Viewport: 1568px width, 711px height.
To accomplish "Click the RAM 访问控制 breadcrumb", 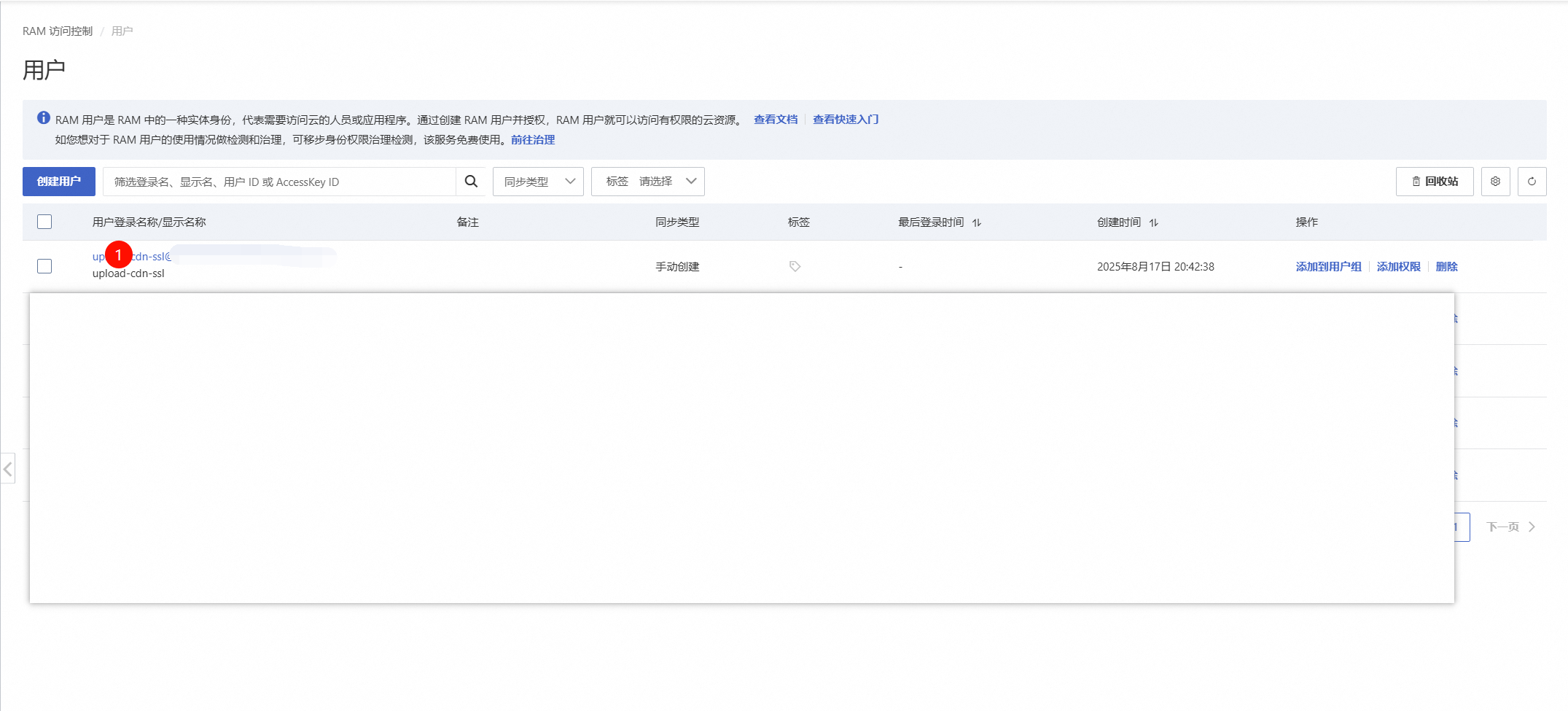I will [58, 31].
